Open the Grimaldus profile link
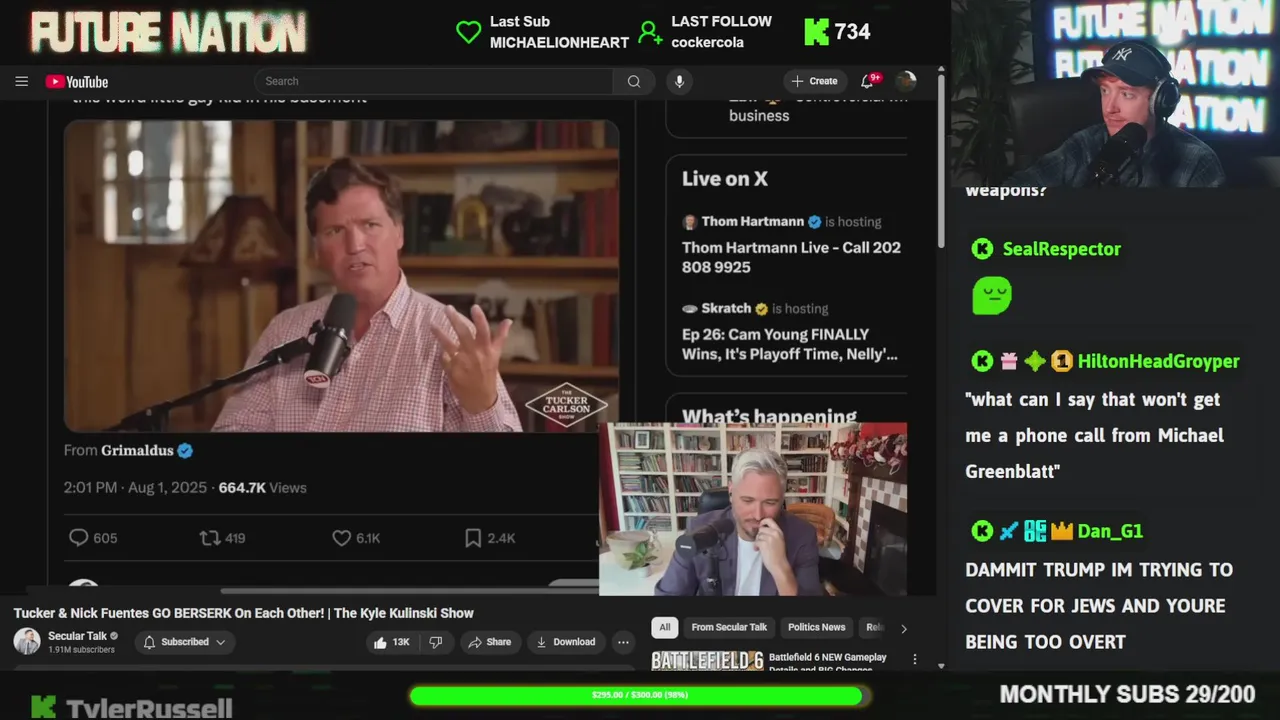Screen dimensions: 1280x720 pyautogui.click(x=137, y=451)
